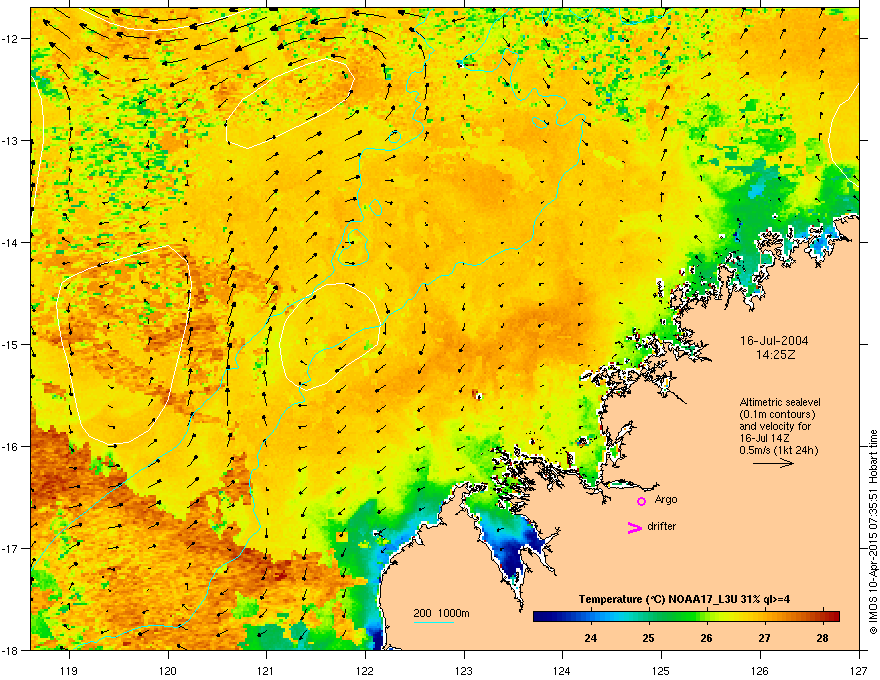Click the longitude axis label '126'
880x680 pixels.
[x=760, y=670]
